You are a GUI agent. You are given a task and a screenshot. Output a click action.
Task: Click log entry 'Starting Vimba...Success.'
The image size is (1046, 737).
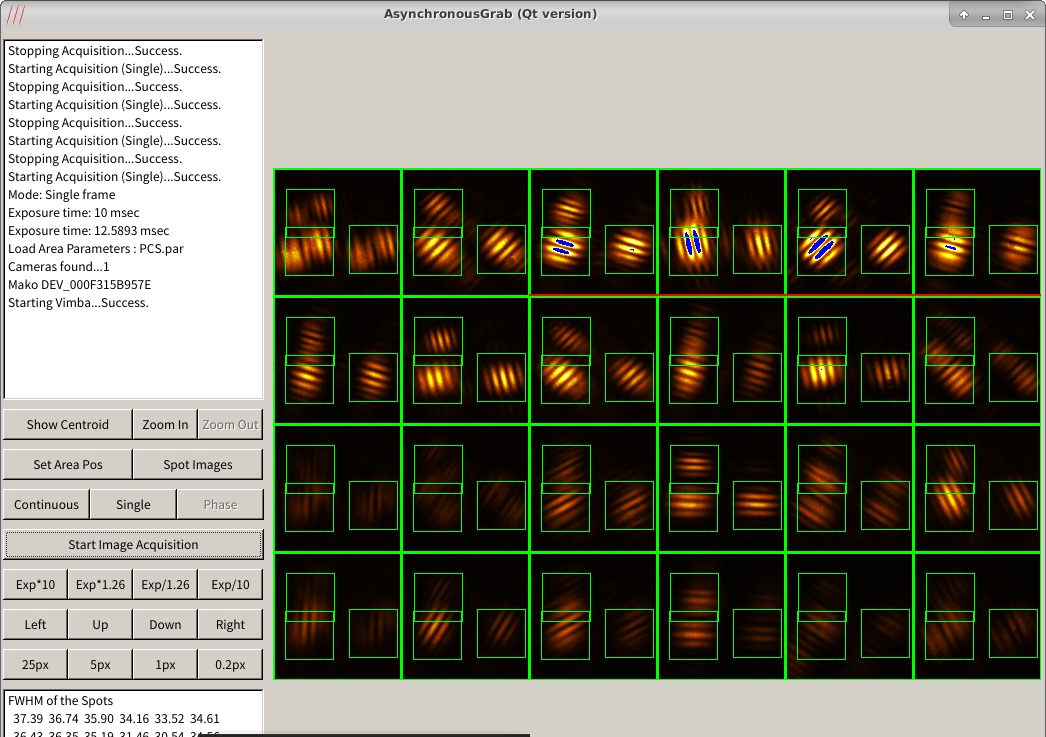click(x=78, y=303)
